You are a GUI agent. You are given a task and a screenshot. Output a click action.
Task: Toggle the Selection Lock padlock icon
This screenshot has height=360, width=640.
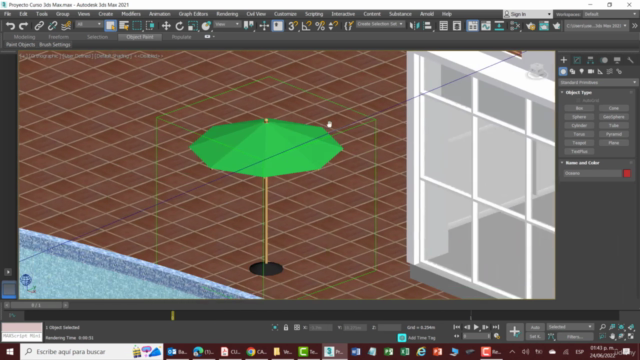[286, 327]
